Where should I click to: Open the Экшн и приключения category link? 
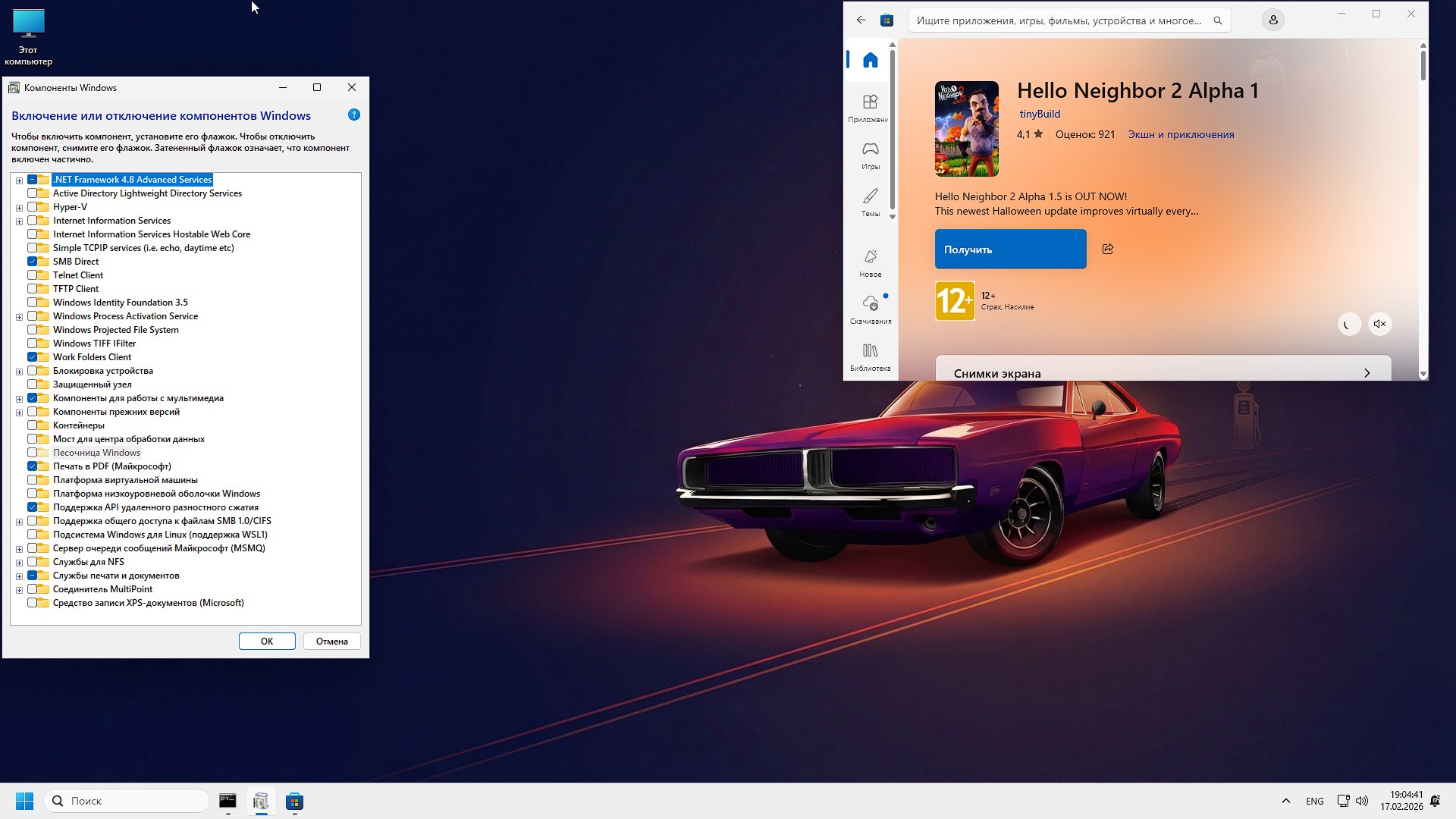1181,133
